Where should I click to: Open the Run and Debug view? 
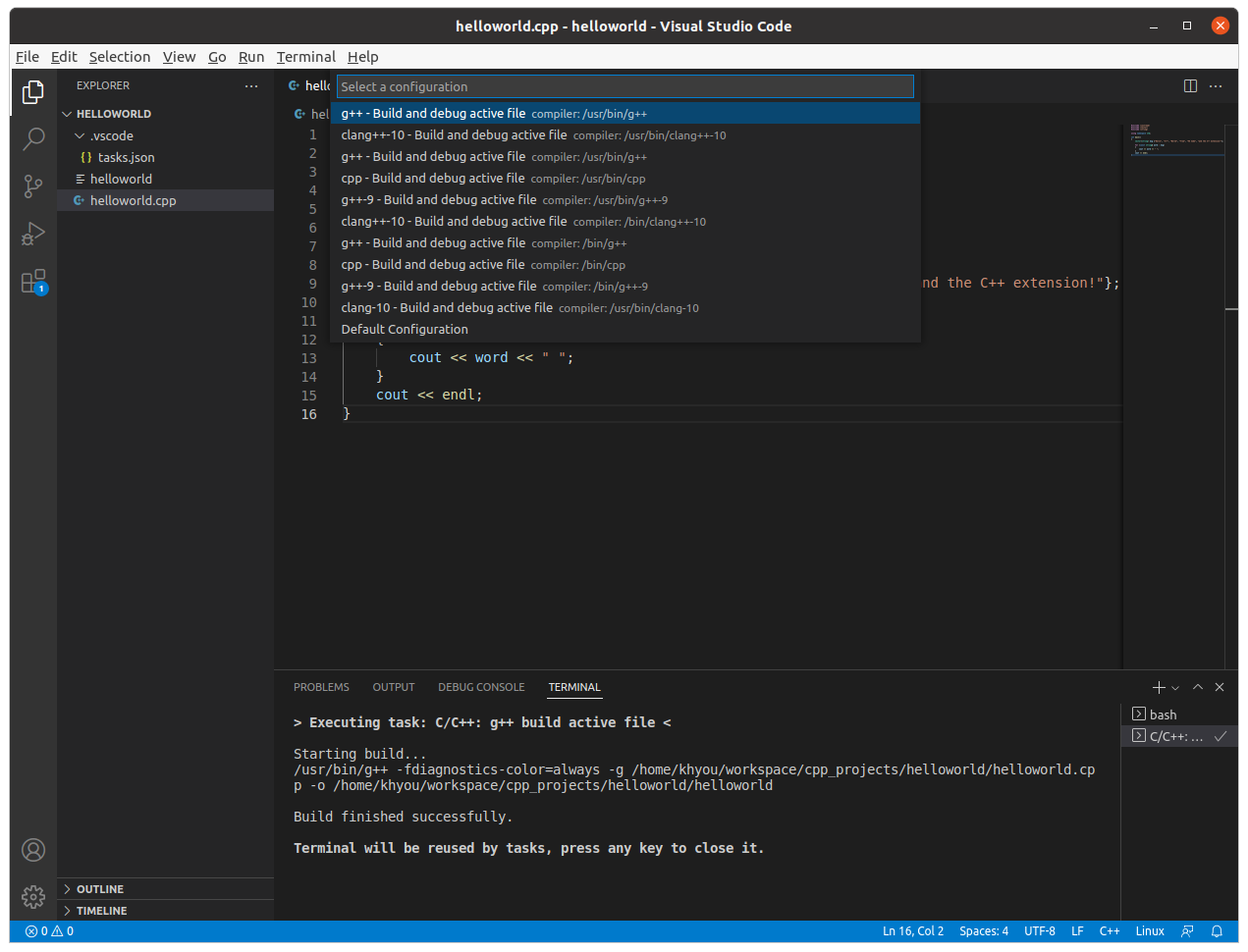(x=33, y=234)
